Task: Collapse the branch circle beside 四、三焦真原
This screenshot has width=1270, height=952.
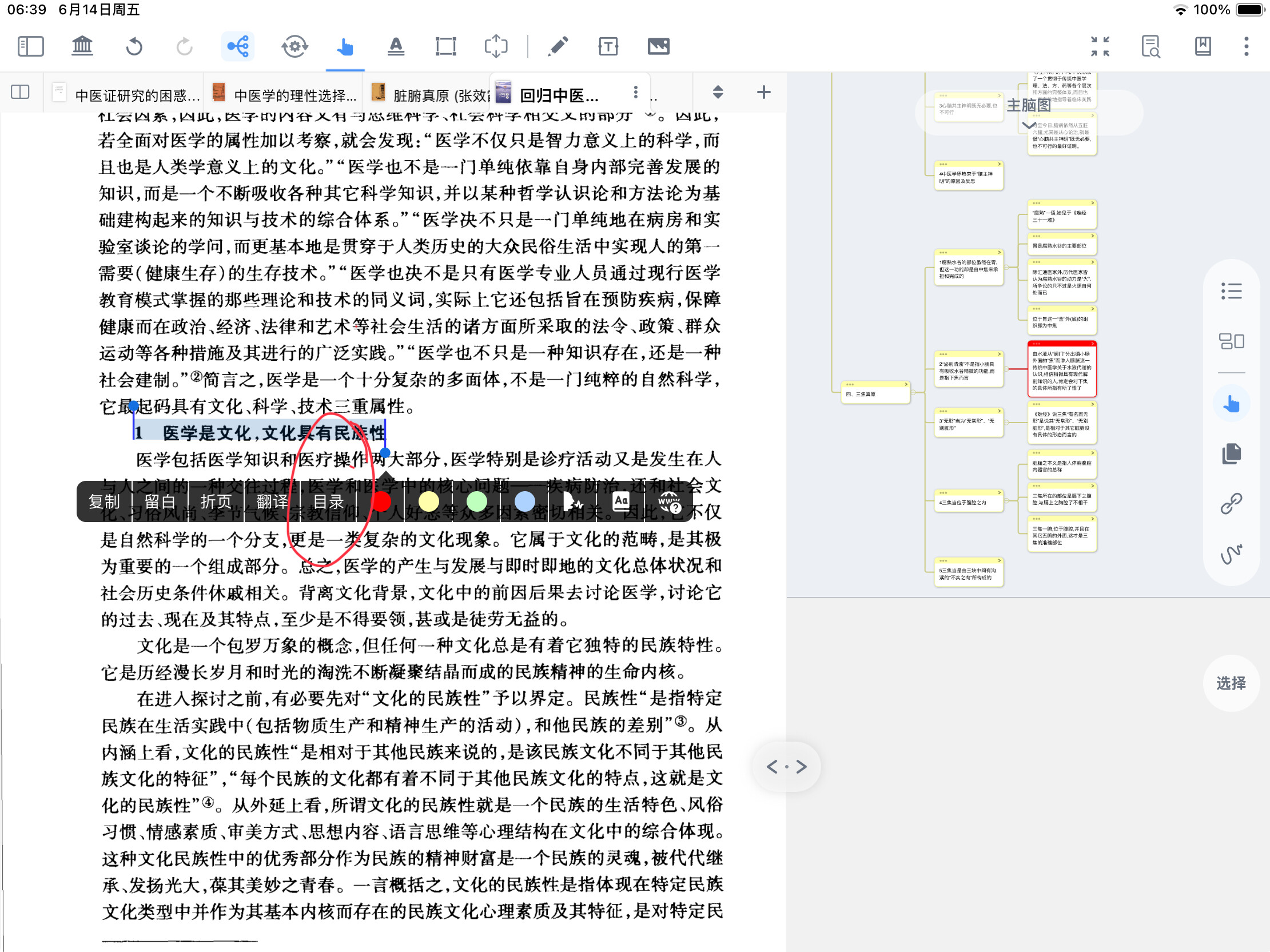Action: [x=914, y=393]
